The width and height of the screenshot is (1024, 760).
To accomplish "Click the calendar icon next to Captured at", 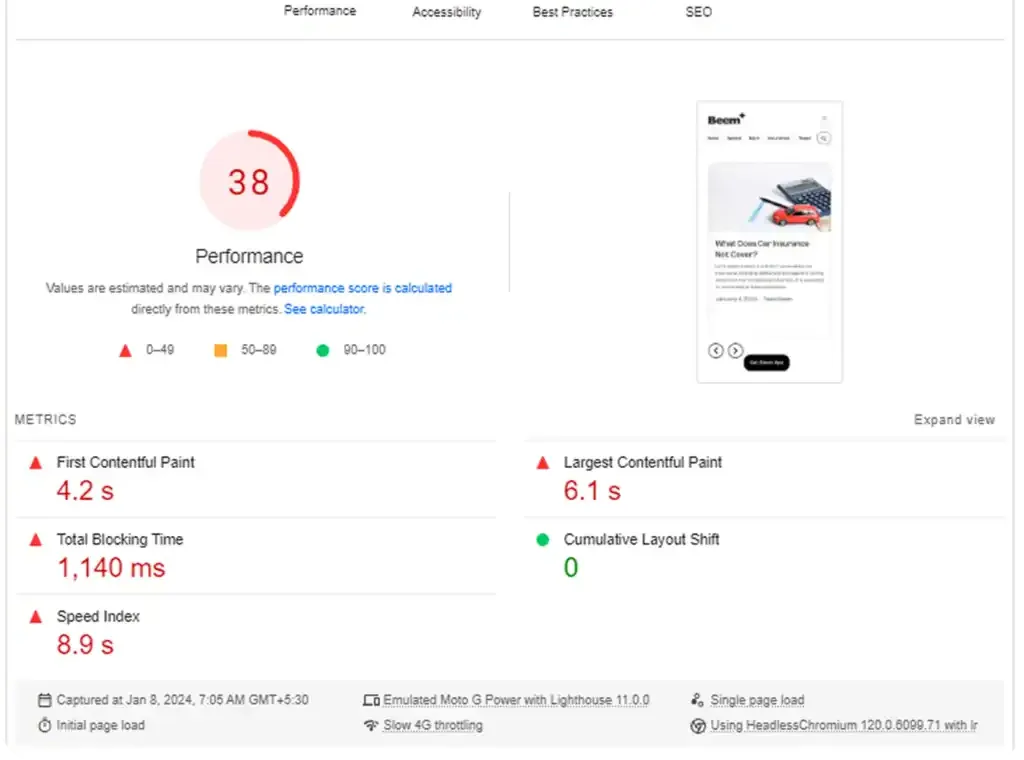I will click(x=44, y=700).
